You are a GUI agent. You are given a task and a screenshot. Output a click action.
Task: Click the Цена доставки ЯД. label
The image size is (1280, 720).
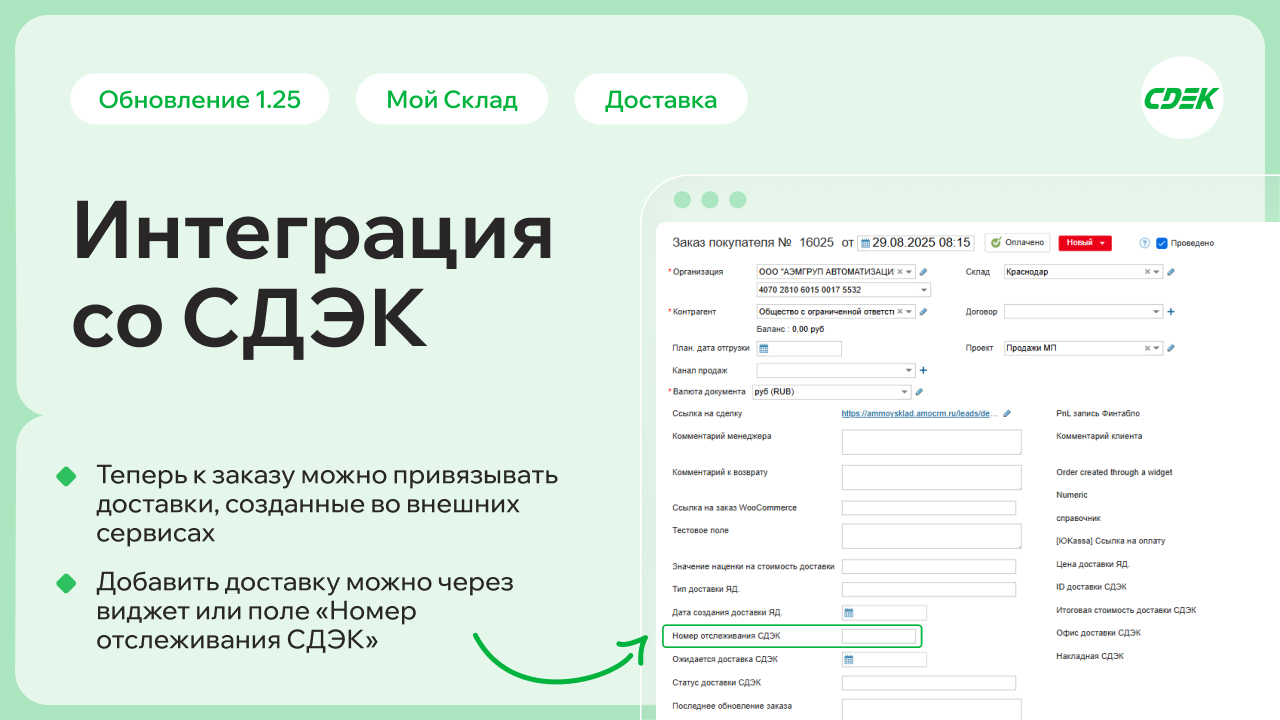(1093, 564)
